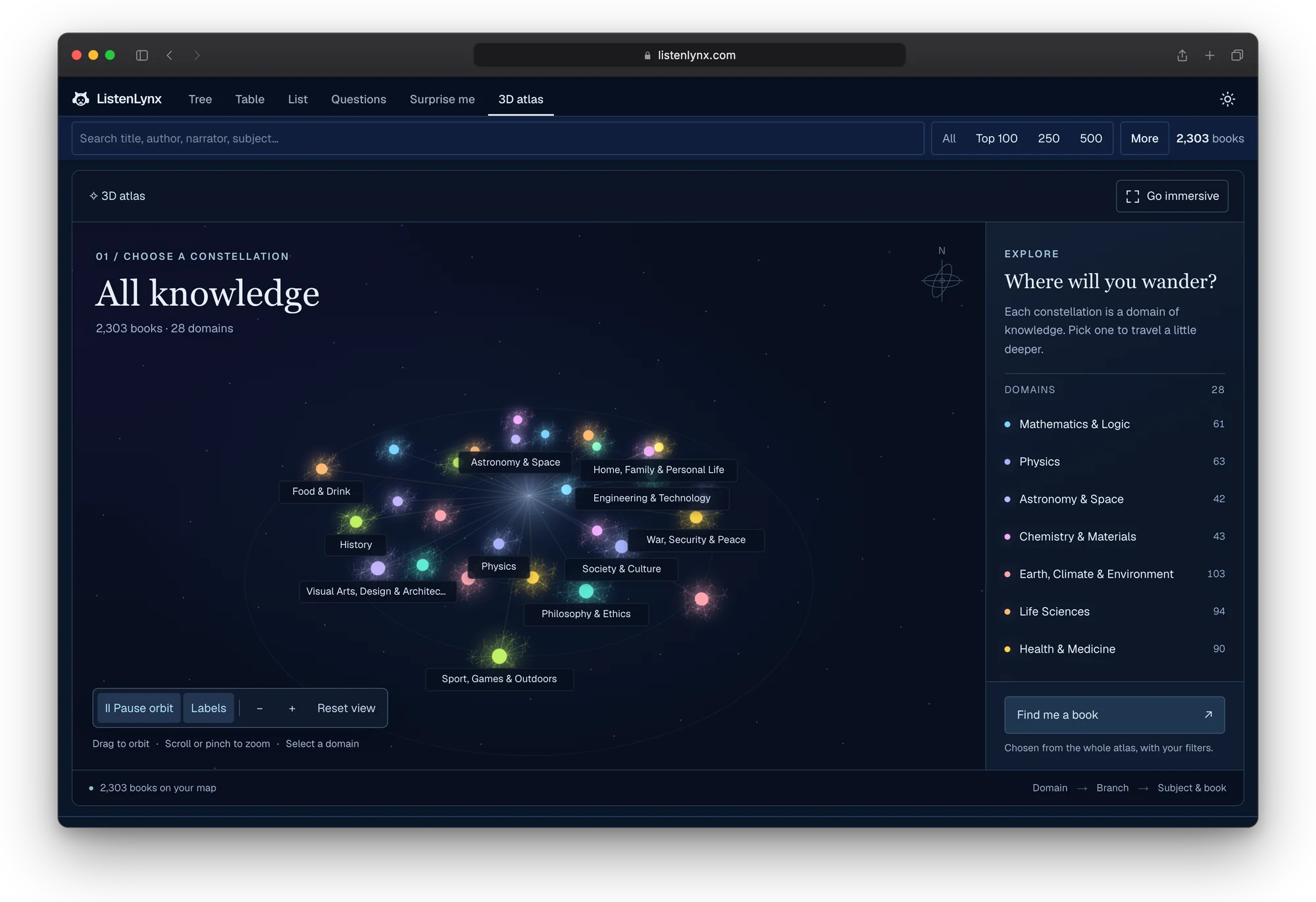Click in the search title, author field
Screen dimensions: 1316x902
point(497,138)
